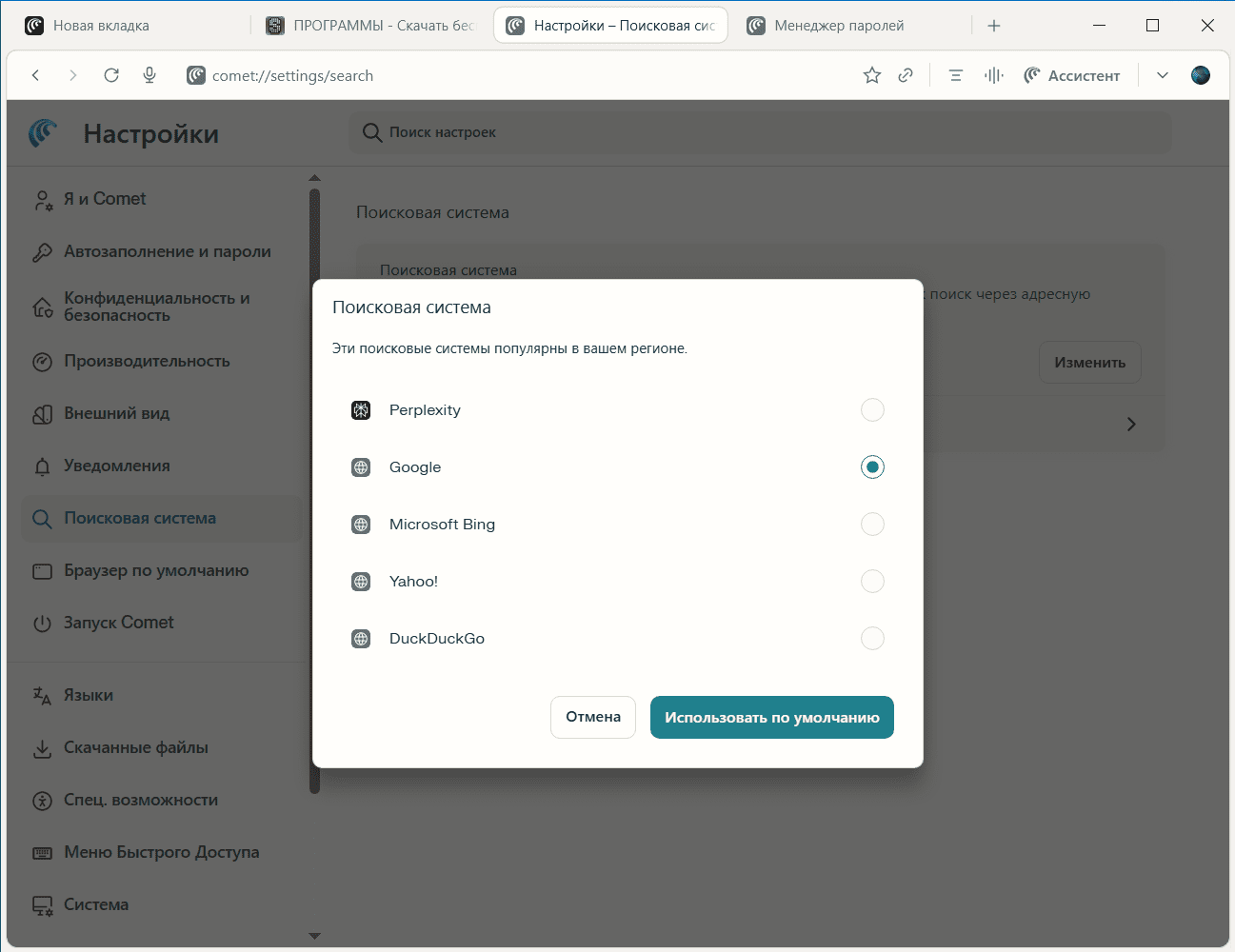The height and width of the screenshot is (952, 1235).
Task: Click the globe icon next to Google
Action: 361,467
